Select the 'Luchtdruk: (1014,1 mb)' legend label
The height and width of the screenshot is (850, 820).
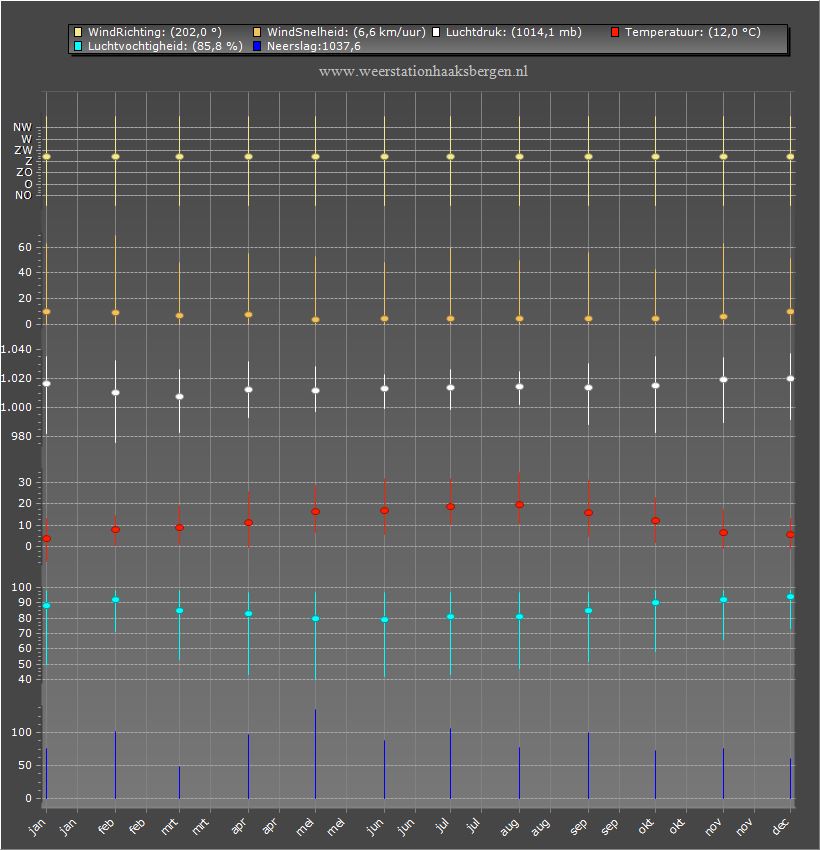coord(514,33)
